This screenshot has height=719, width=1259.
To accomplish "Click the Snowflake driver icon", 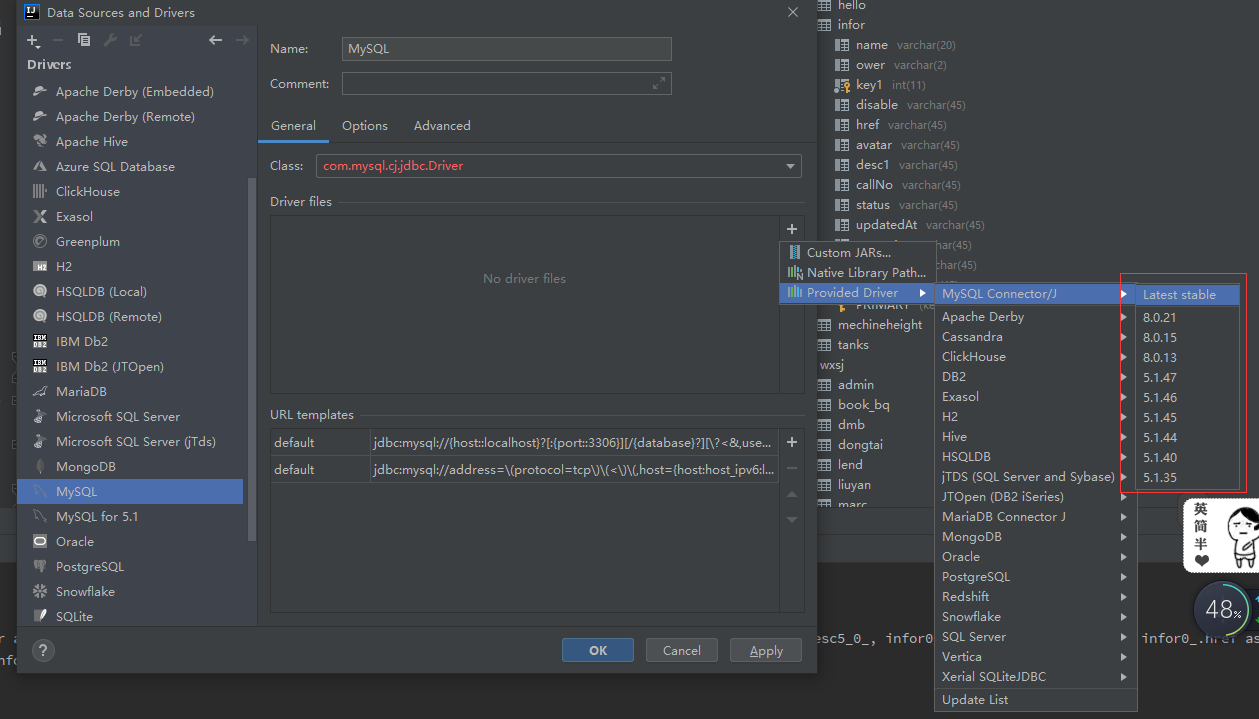I will [40, 591].
